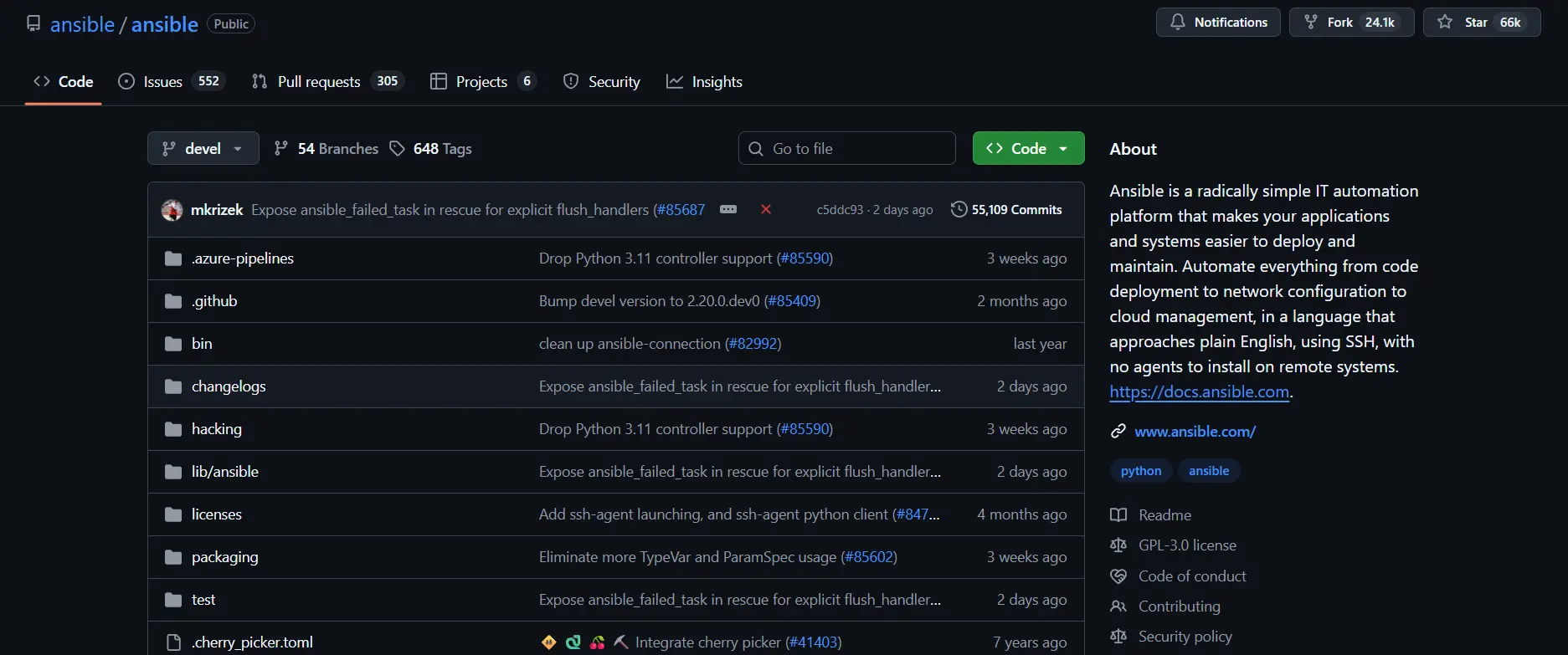Viewport: 1568px width, 655px height.
Task: Click the commit history clock icon
Action: (959, 209)
